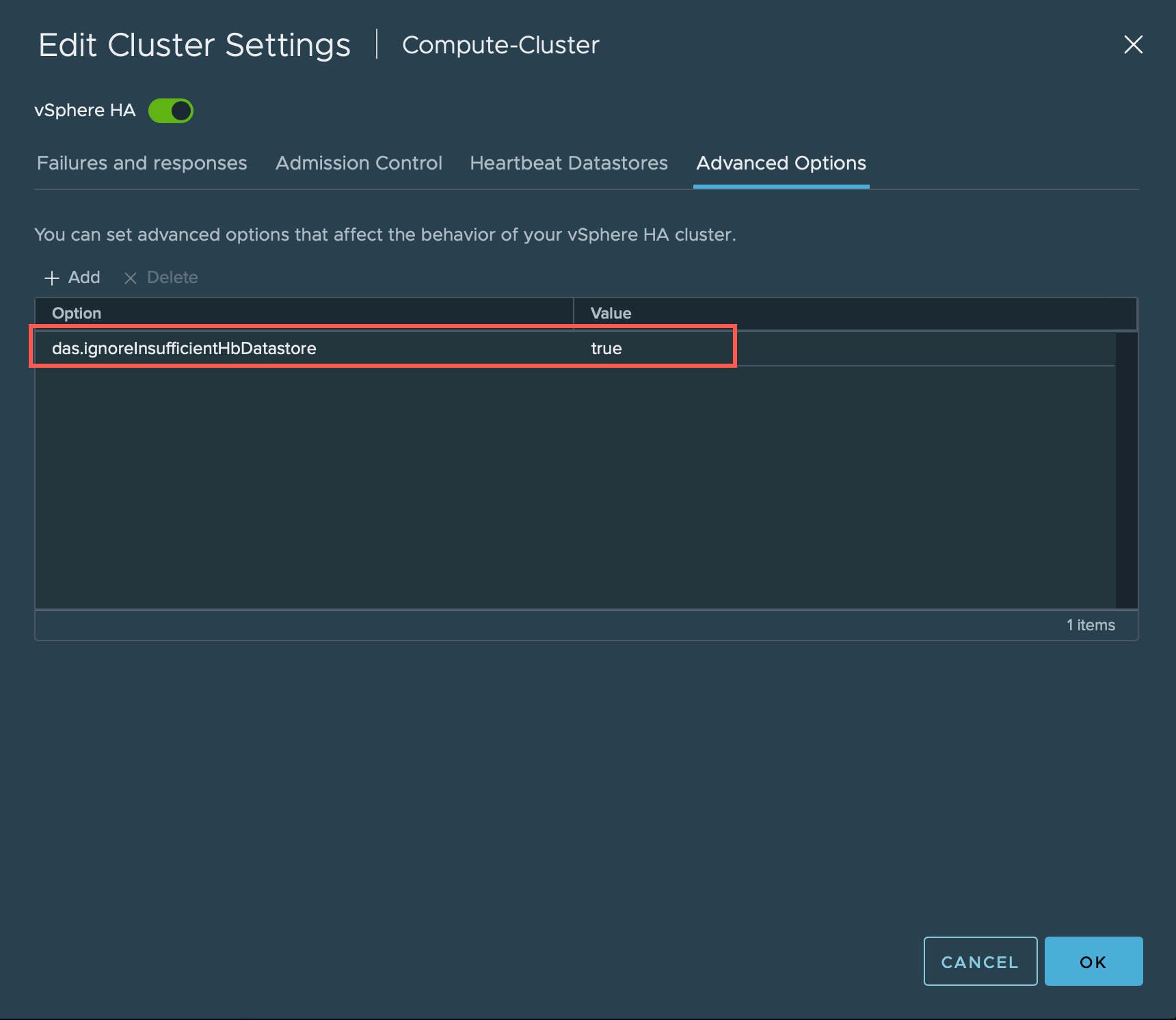Add a new advanced option
Image resolution: width=1176 pixels, height=1020 pixels.
point(72,278)
